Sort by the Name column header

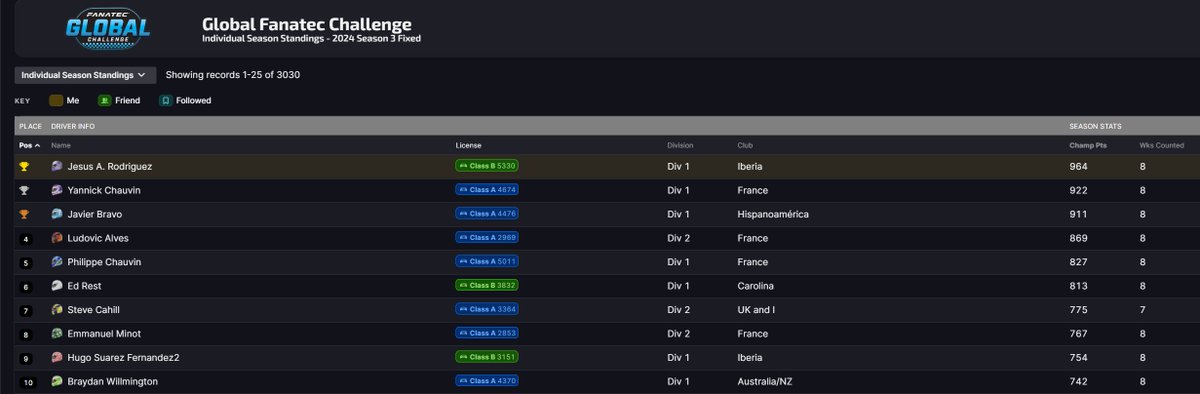pyautogui.click(x=61, y=146)
